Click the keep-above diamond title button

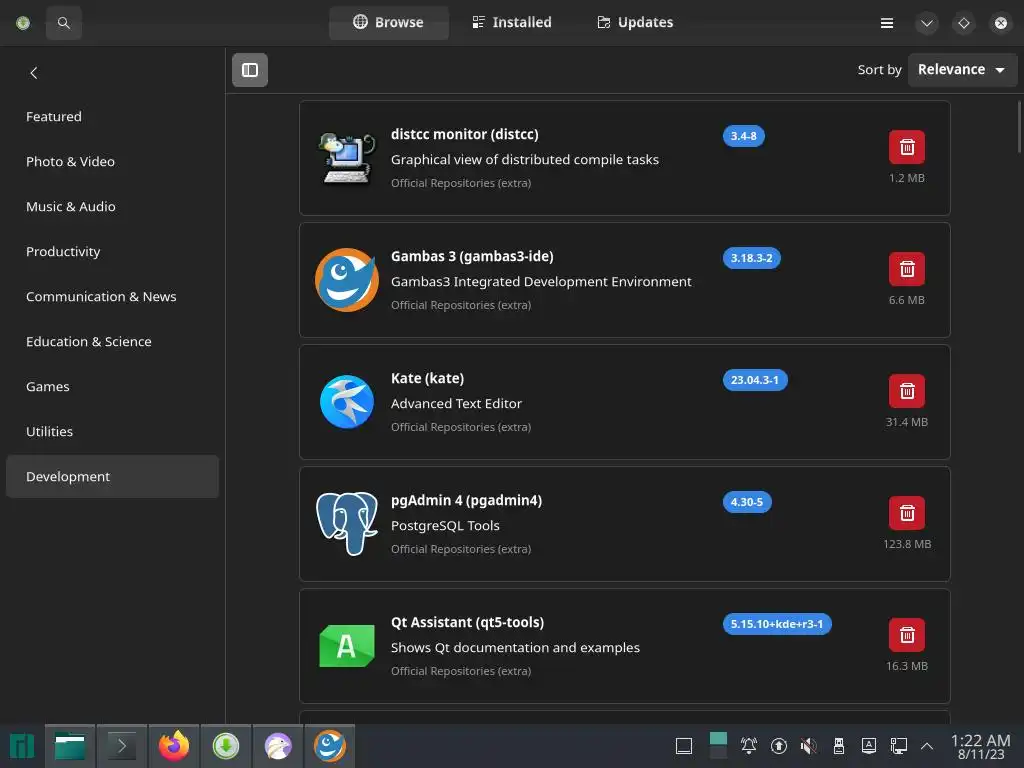pos(963,23)
